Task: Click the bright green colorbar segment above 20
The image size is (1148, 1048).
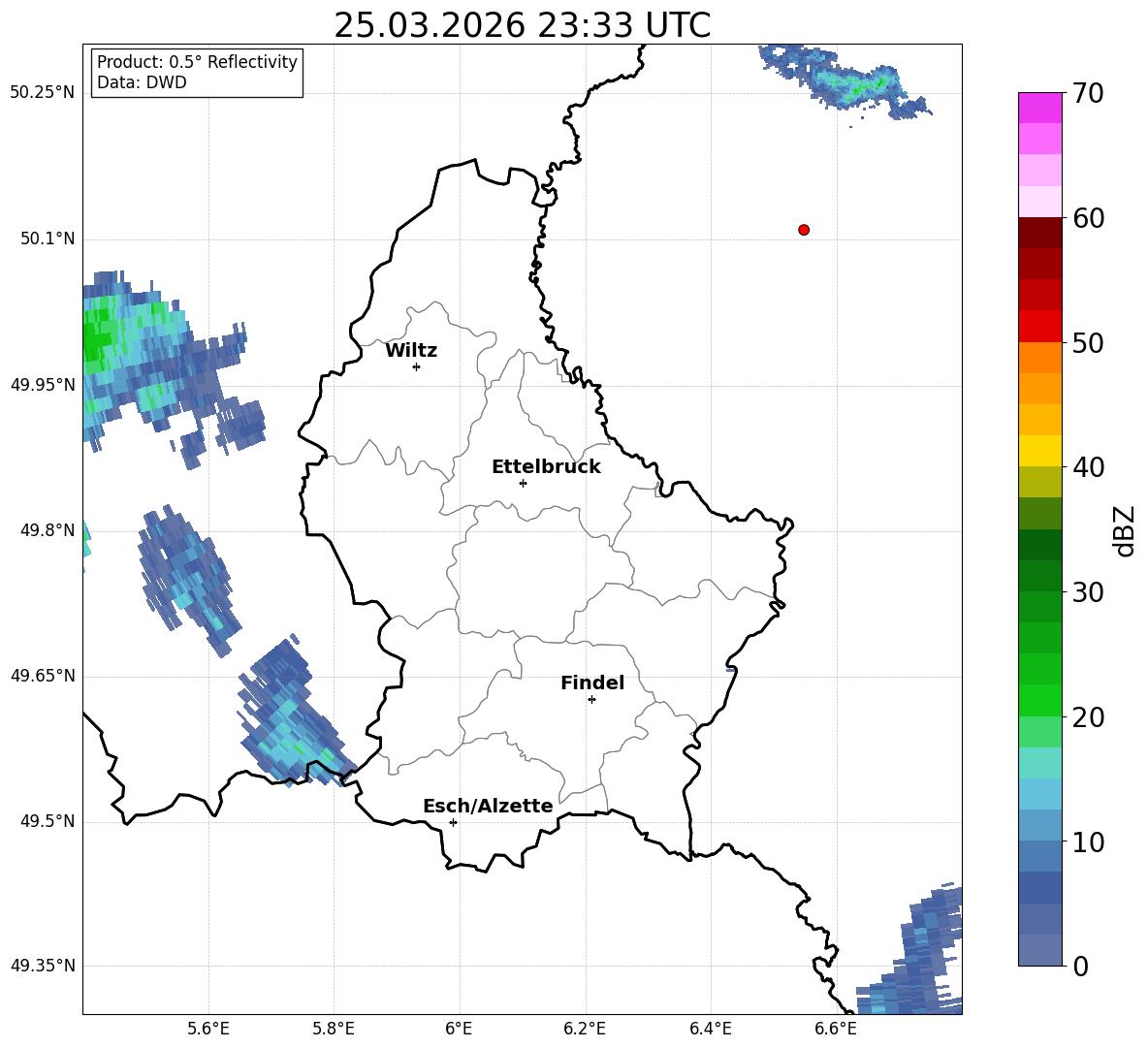Action: [x=1039, y=700]
